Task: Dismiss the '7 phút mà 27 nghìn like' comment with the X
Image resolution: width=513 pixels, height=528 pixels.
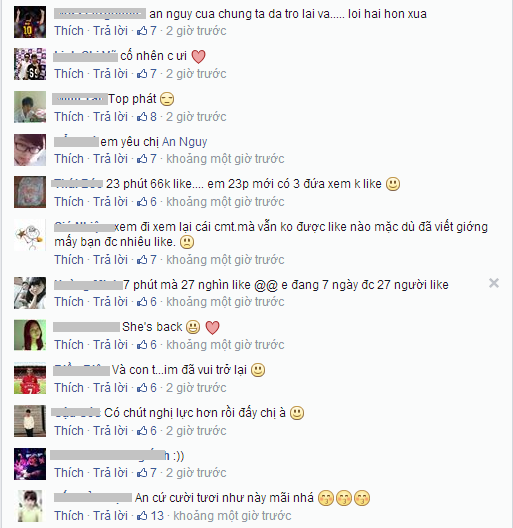Action: tap(494, 283)
